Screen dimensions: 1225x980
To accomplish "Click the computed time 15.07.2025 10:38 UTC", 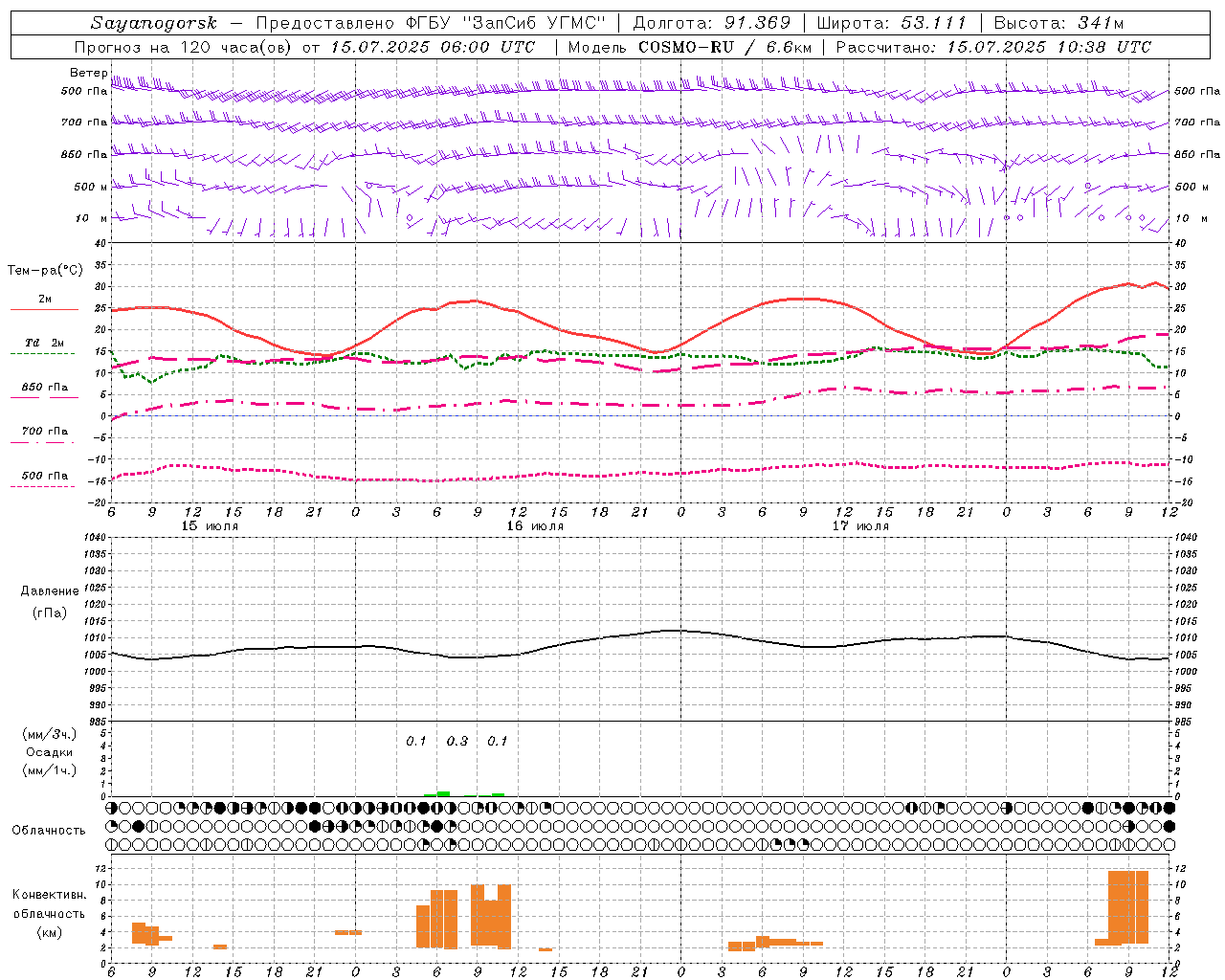I will coord(1049,47).
